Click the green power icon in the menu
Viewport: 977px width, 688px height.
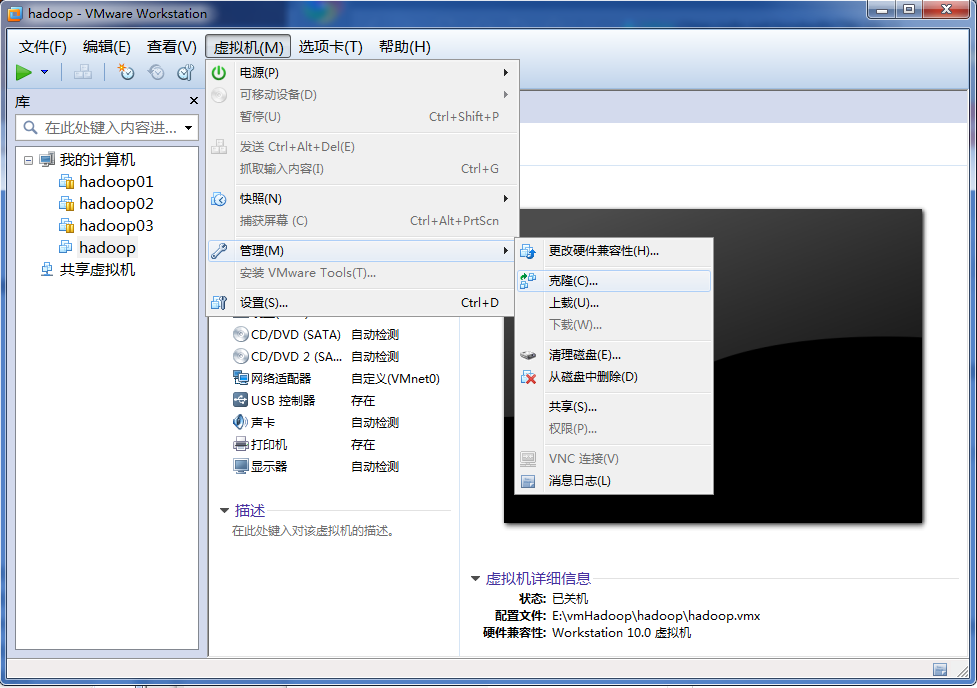(219, 73)
